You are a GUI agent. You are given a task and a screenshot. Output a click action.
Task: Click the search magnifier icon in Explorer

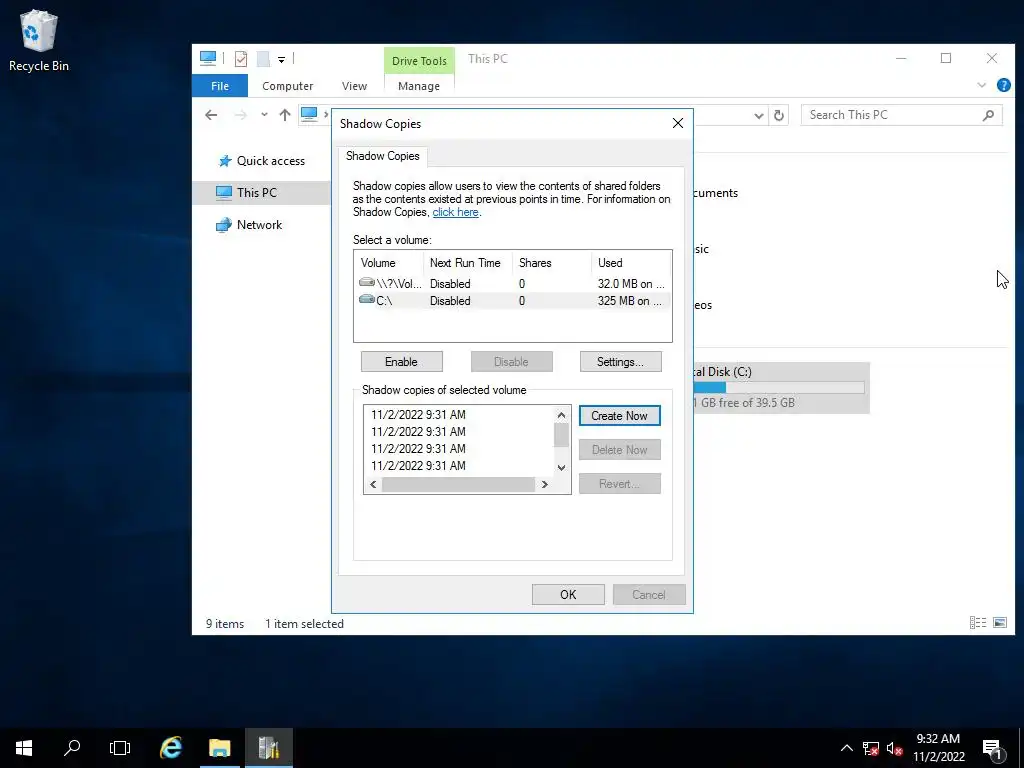click(988, 115)
